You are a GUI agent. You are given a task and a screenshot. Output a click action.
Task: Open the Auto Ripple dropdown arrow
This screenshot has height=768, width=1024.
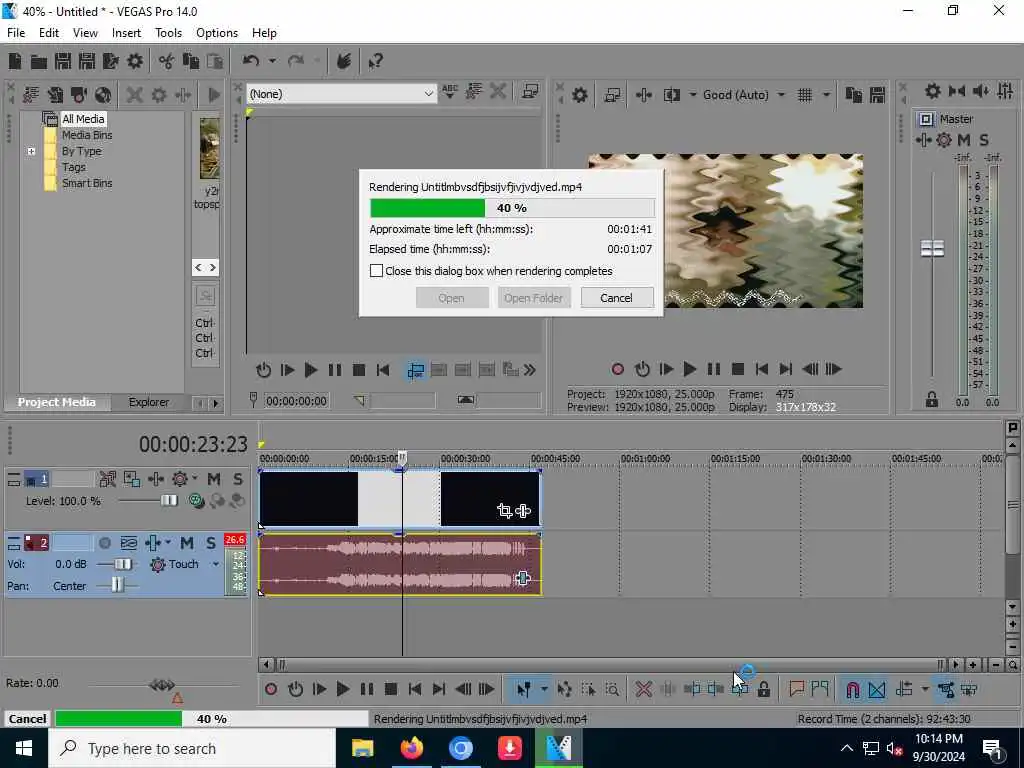pyautogui.click(x=925, y=689)
